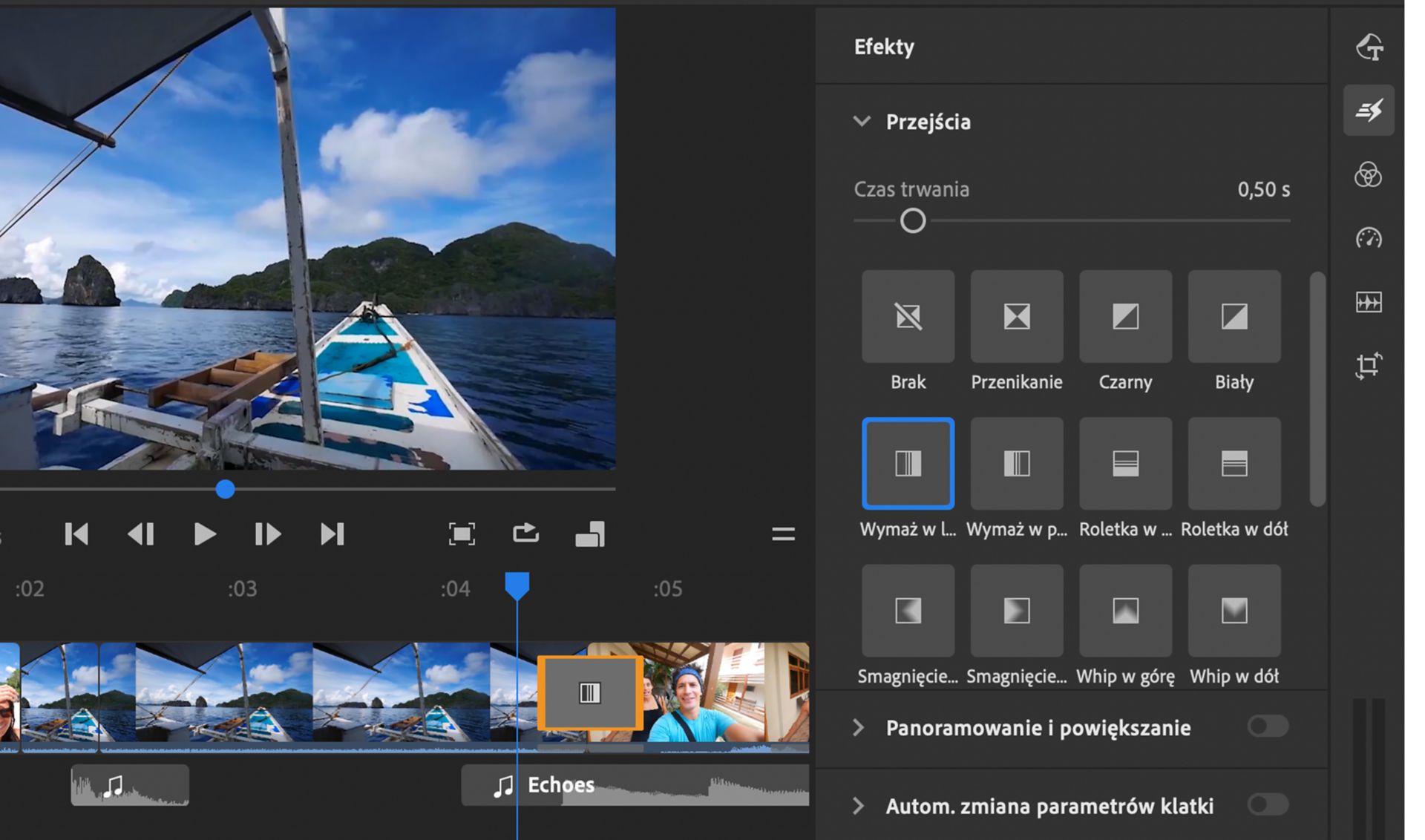Enable Panoramowanie i powiększanie switch
Image resolution: width=1425 pixels, height=840 pixels.
(1268, 726)
